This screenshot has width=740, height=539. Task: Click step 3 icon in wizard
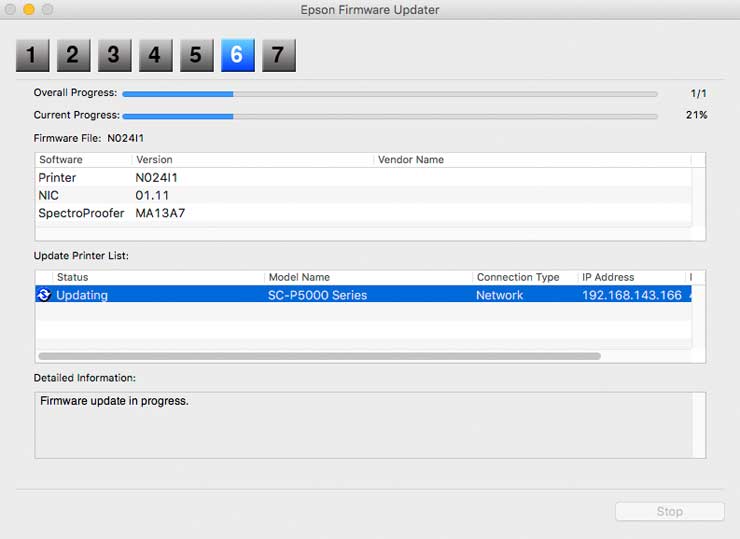[115, 55]
